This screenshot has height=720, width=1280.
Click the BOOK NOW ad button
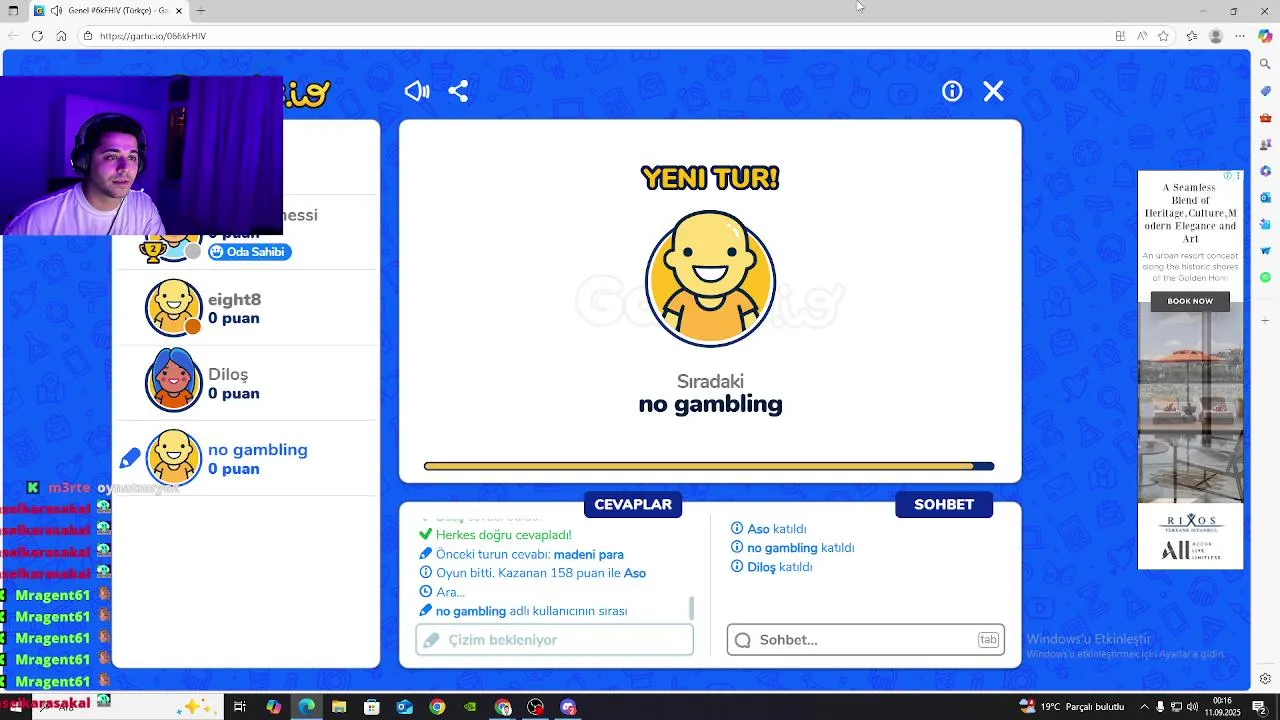(x=1190, y=301)
